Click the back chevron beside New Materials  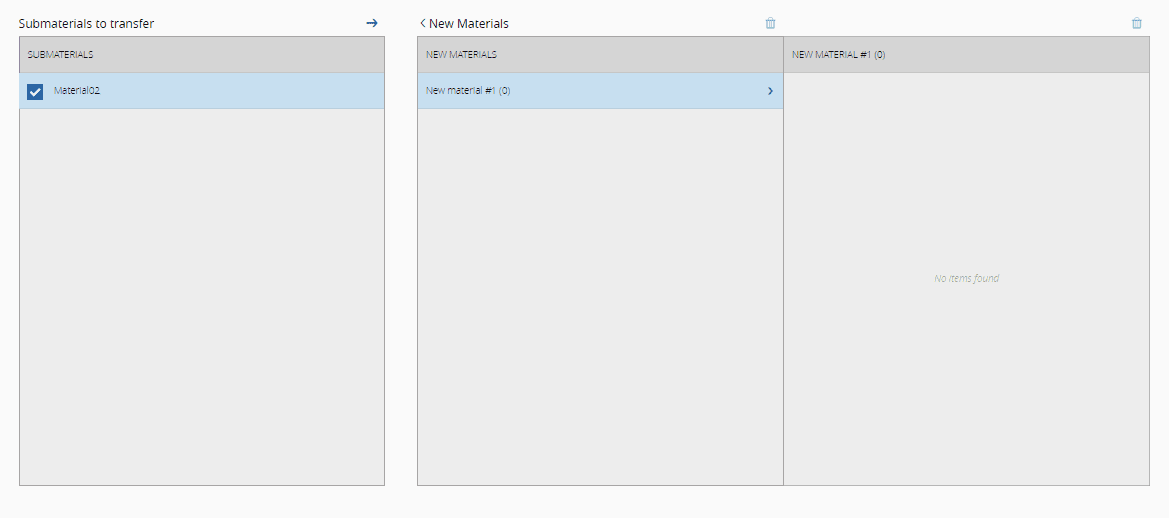point(423,23)
